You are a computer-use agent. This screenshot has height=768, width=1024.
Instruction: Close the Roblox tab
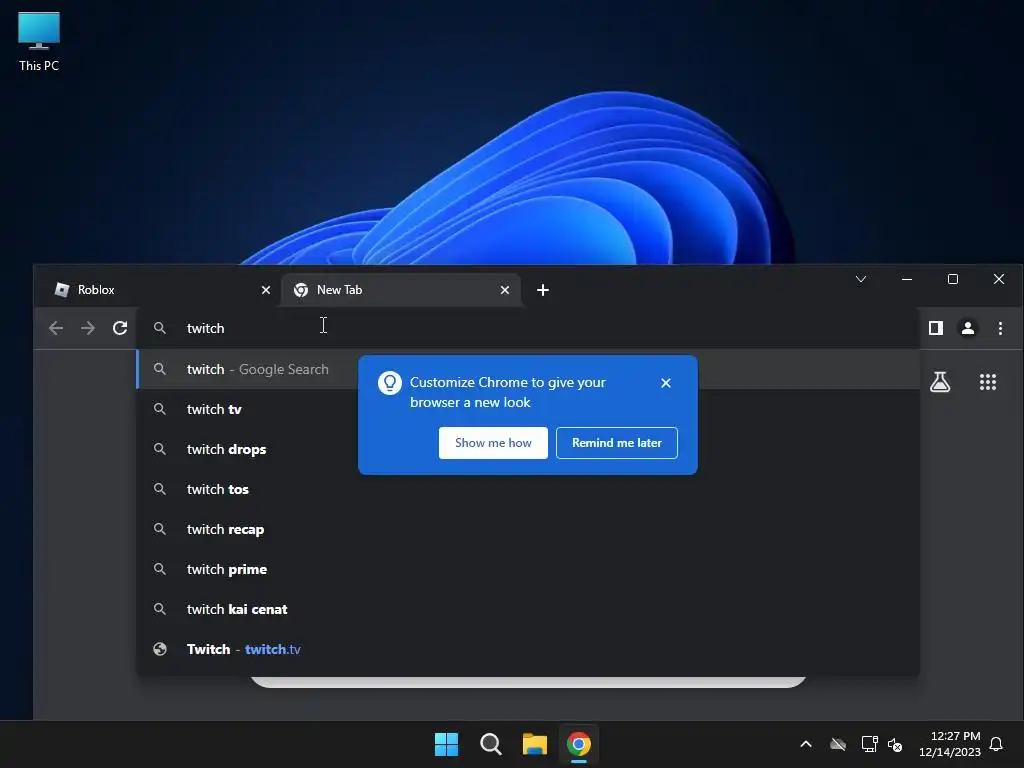[x=266, y=290]
